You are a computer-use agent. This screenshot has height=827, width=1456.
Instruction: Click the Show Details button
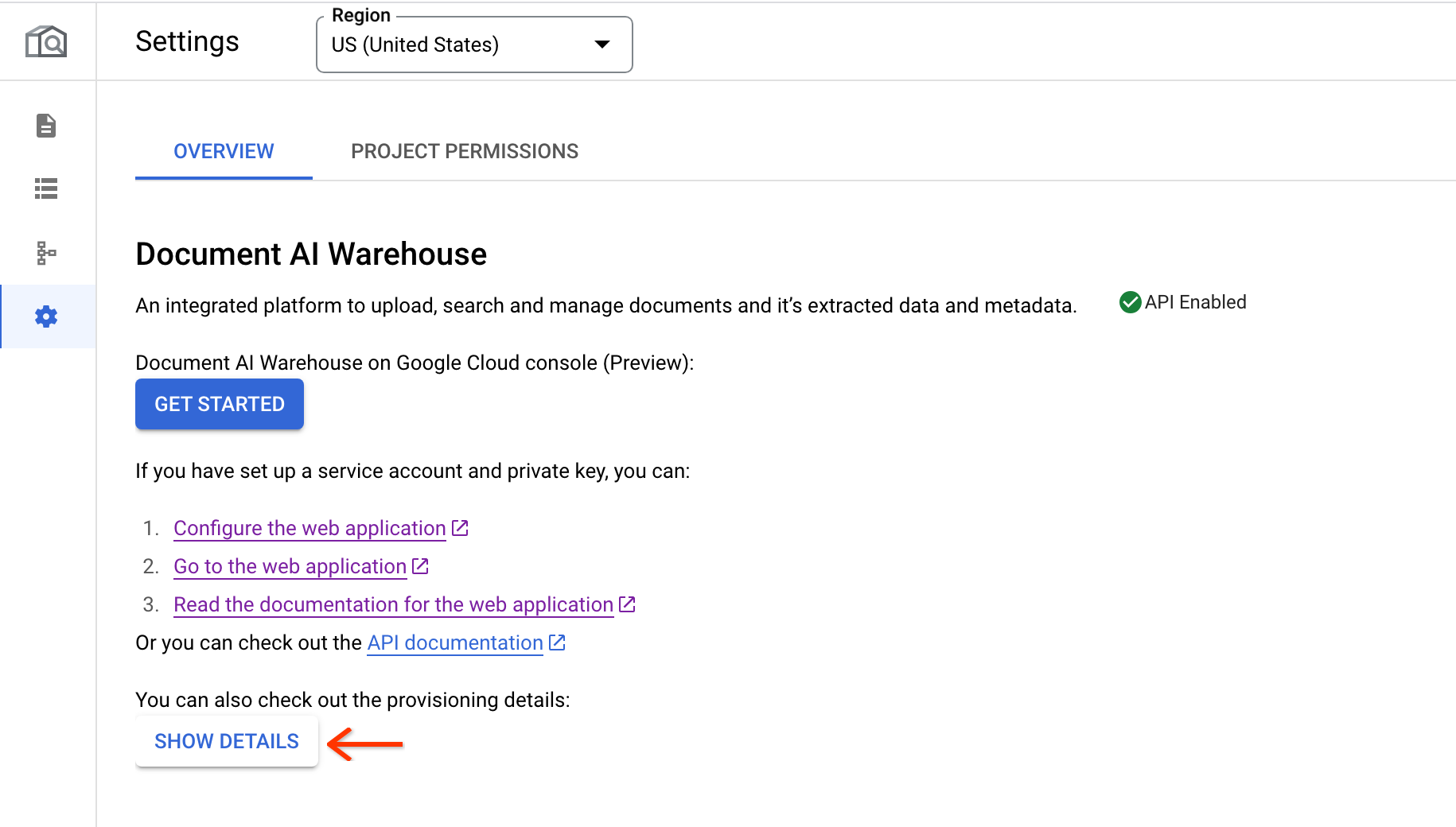click(x=227, y=741)
